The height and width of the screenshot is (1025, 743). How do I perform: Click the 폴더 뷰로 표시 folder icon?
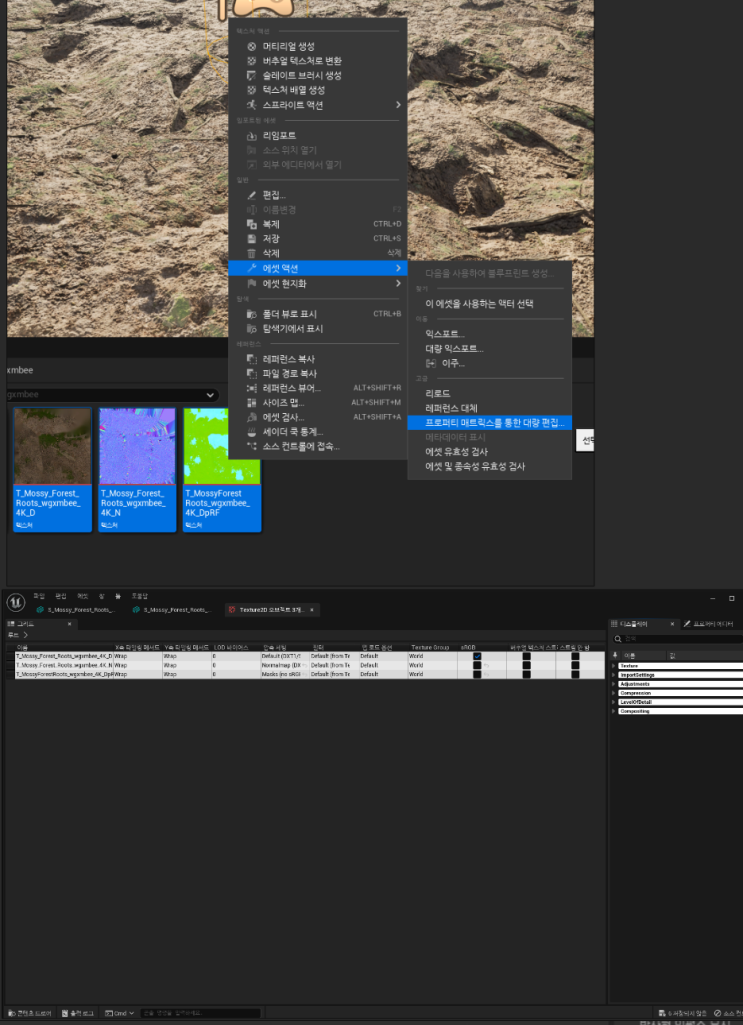(252, 314)
